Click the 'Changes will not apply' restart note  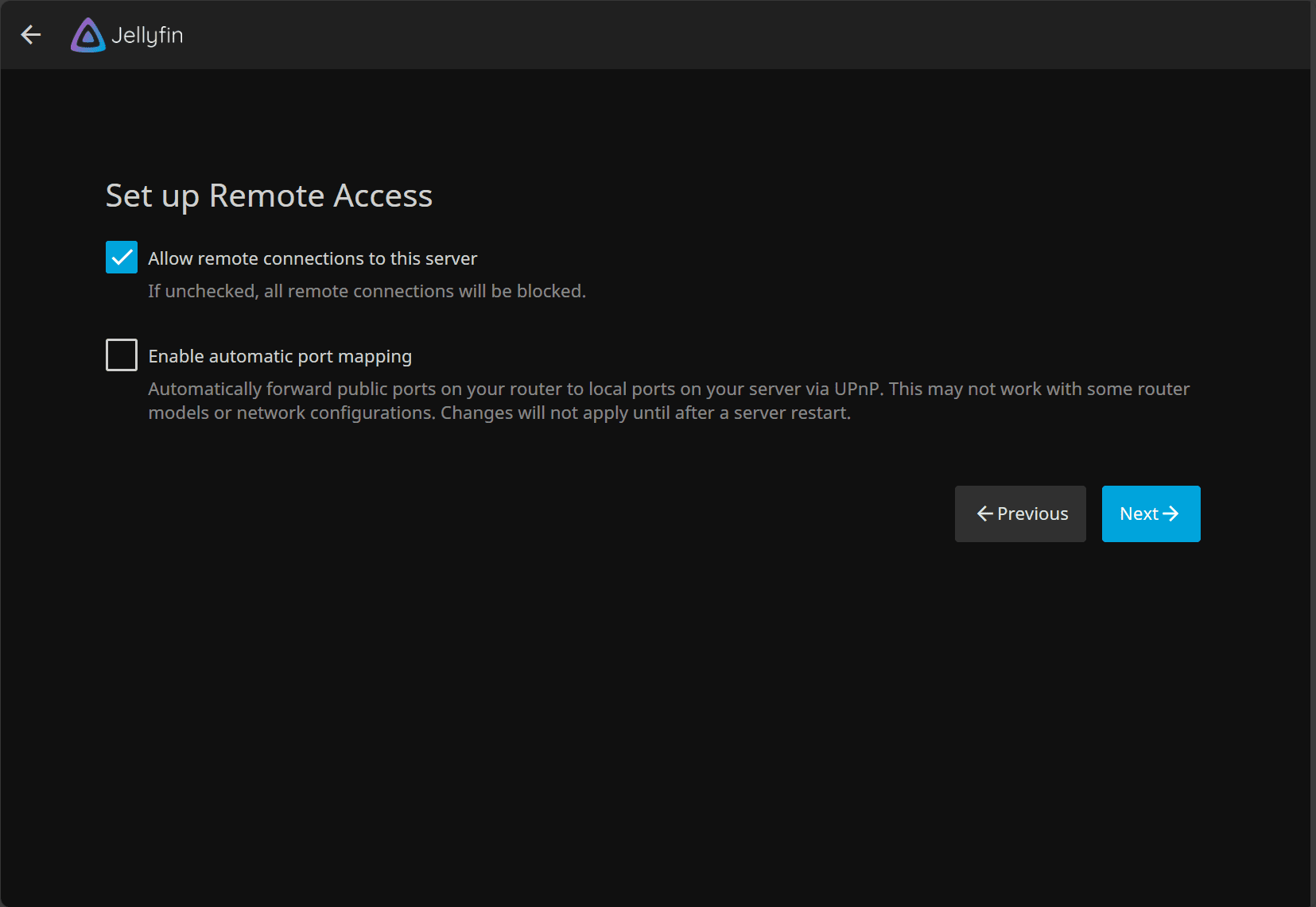645,413
